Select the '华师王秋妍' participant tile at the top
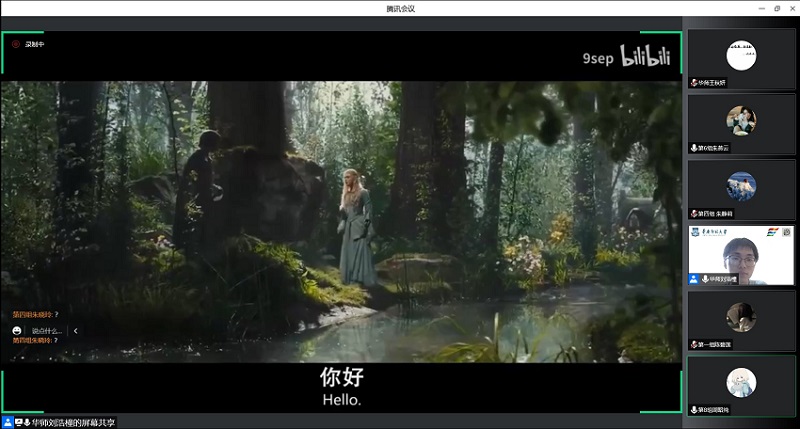800x429 pixels. tap(741, 59)
